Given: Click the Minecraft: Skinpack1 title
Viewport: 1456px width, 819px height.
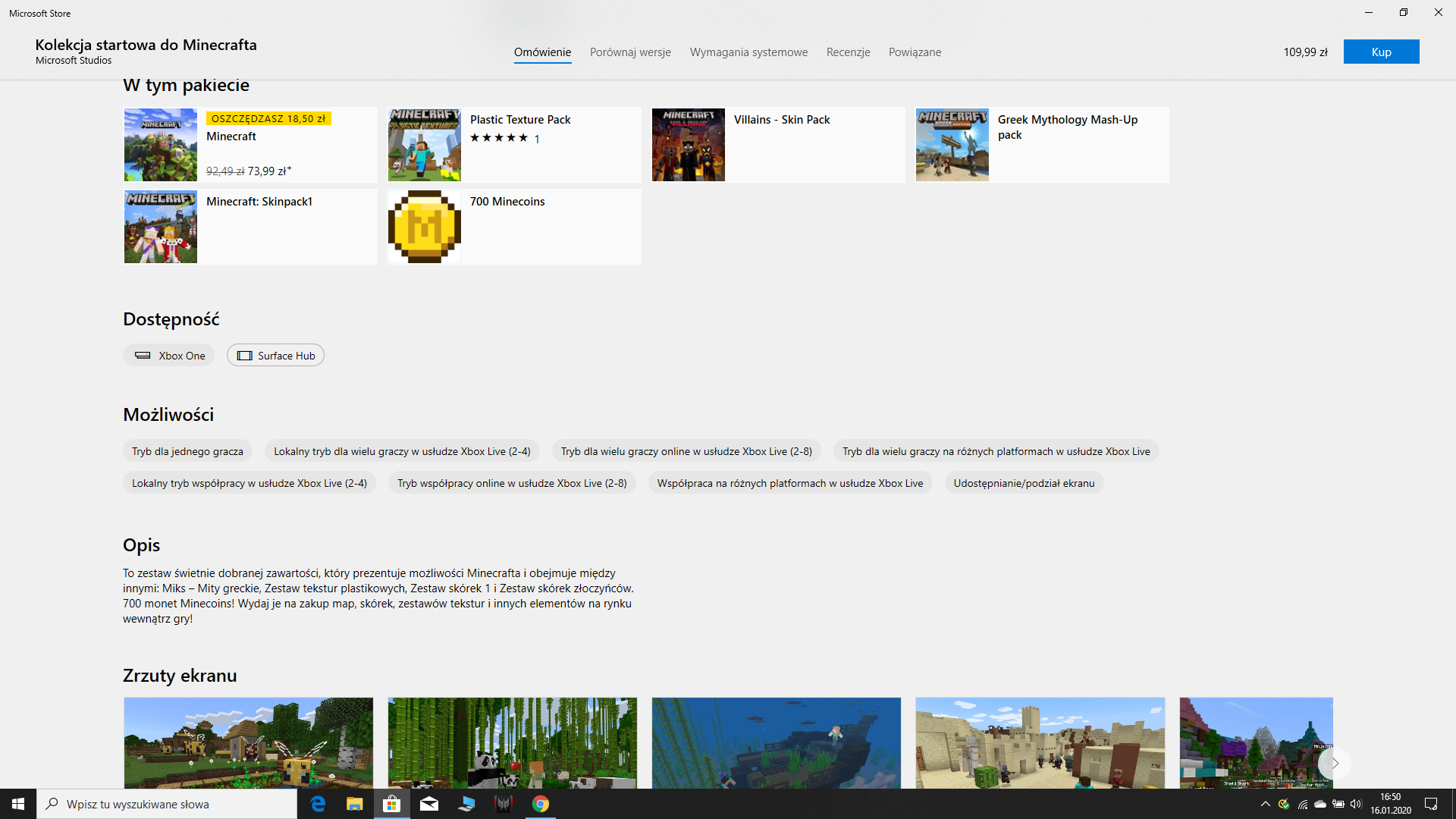Looking at the screenshot, I should coord(259,202).
